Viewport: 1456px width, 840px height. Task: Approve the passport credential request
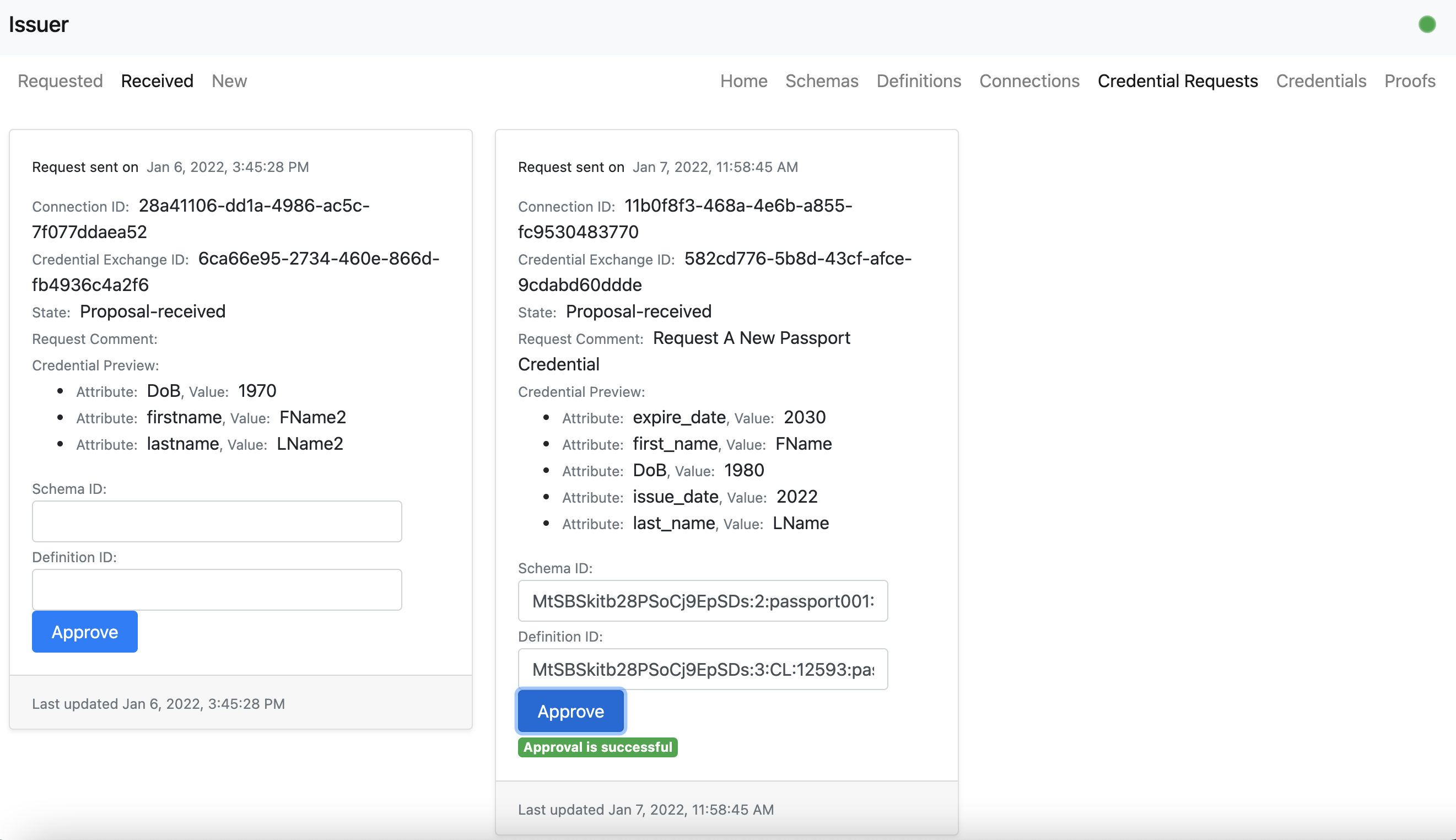tap(570, 712)
